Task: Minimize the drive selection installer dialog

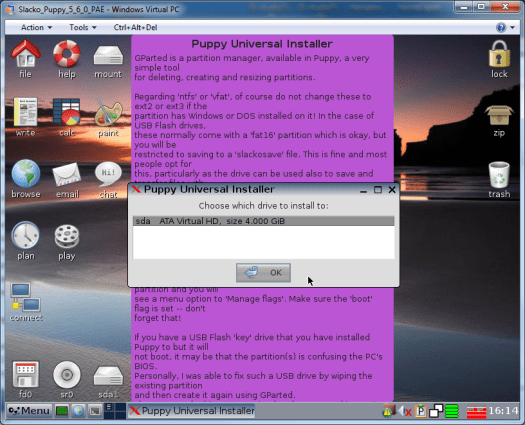Action: point(363,190)
